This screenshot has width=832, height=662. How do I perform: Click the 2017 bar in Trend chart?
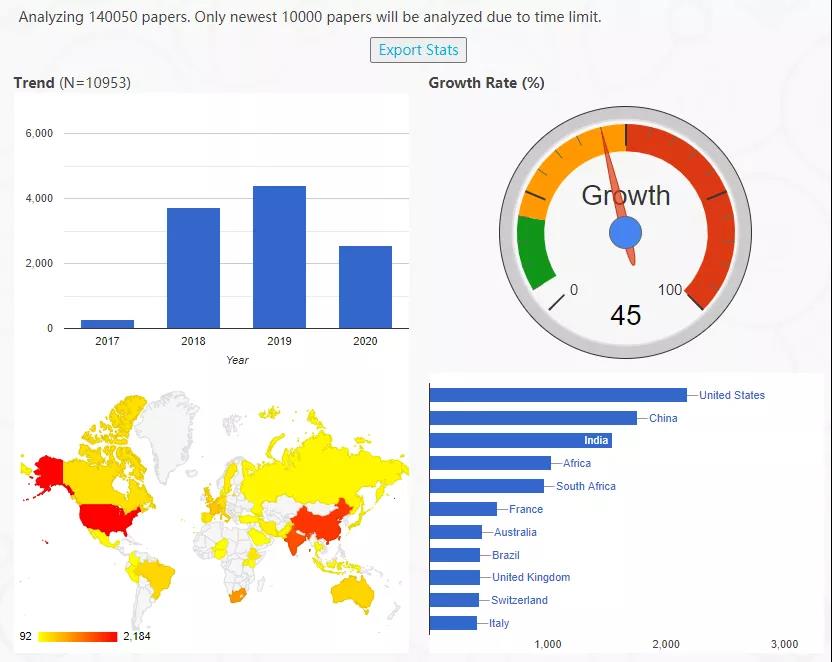pos(107,324)
